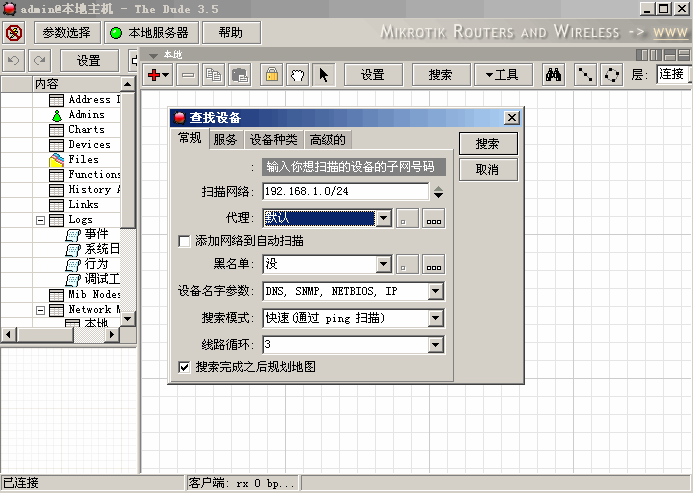Click the 本地服务器 button
The width and height of the screenshot is (693, 493).
coord(152,33)
